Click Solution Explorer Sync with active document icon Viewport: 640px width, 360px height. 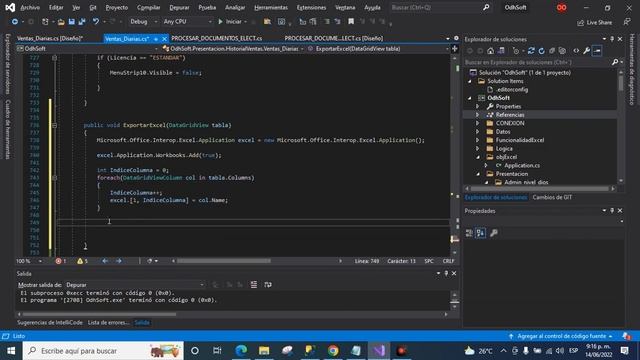(x=531, y=51)
